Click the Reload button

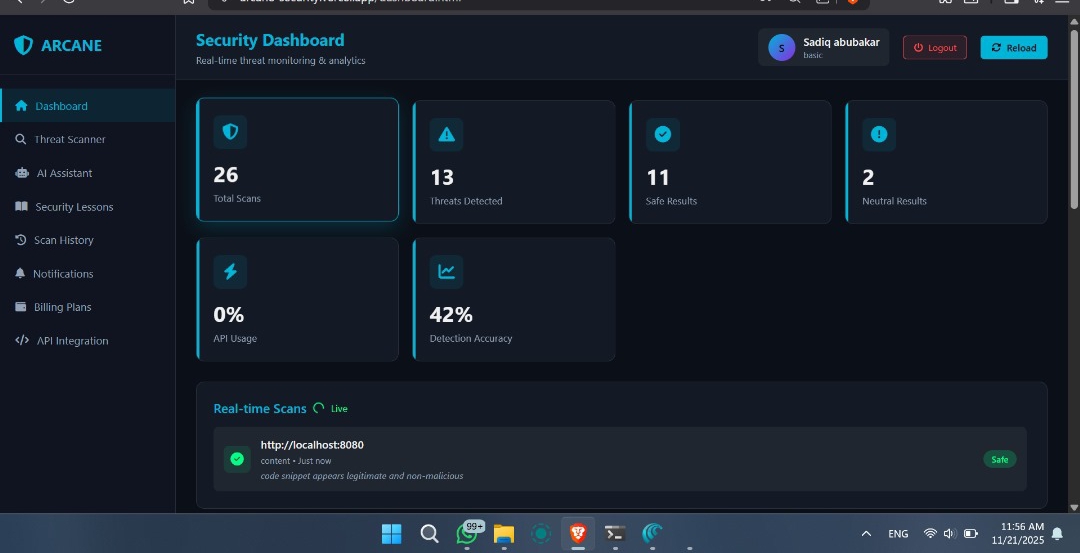1014,48
